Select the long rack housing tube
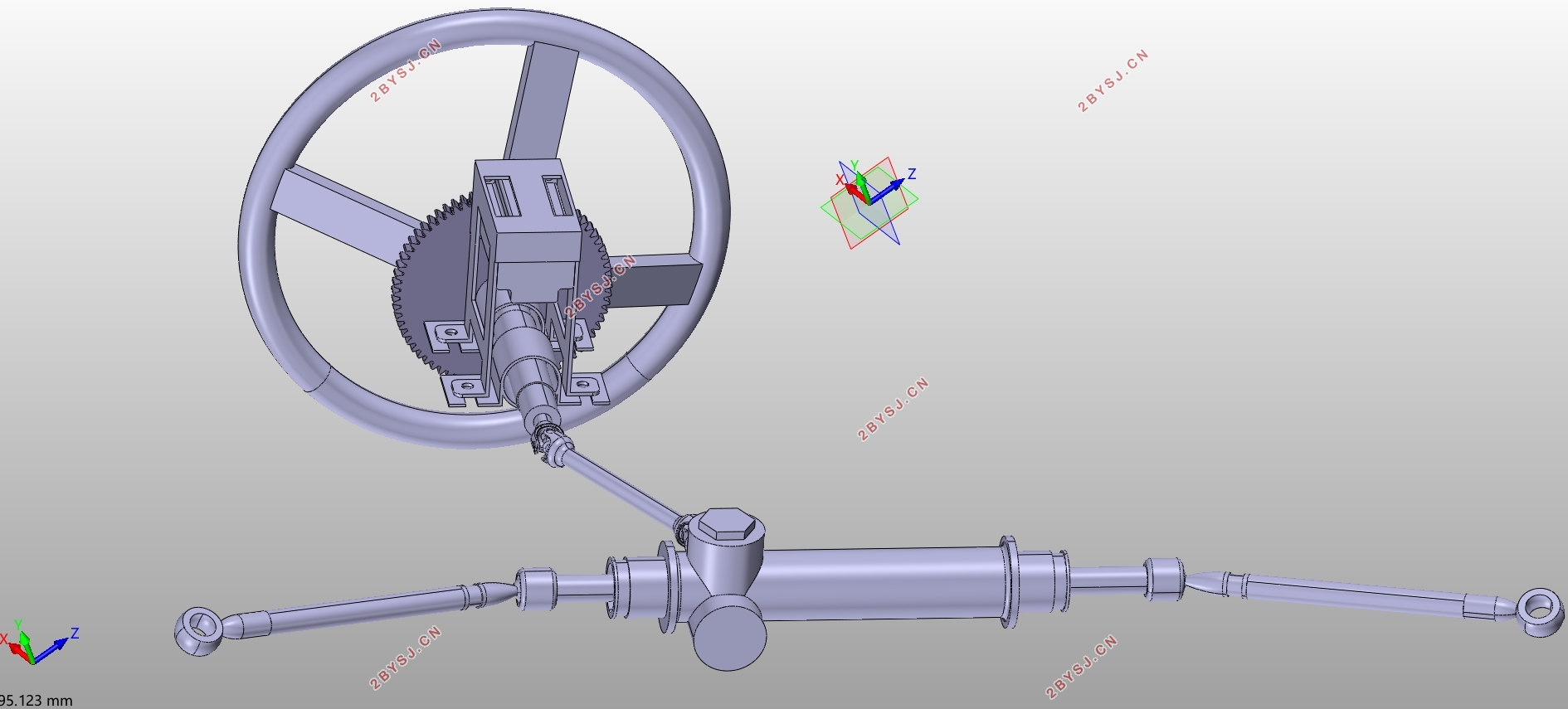1568x709 pixels. [x=879, y=585]
